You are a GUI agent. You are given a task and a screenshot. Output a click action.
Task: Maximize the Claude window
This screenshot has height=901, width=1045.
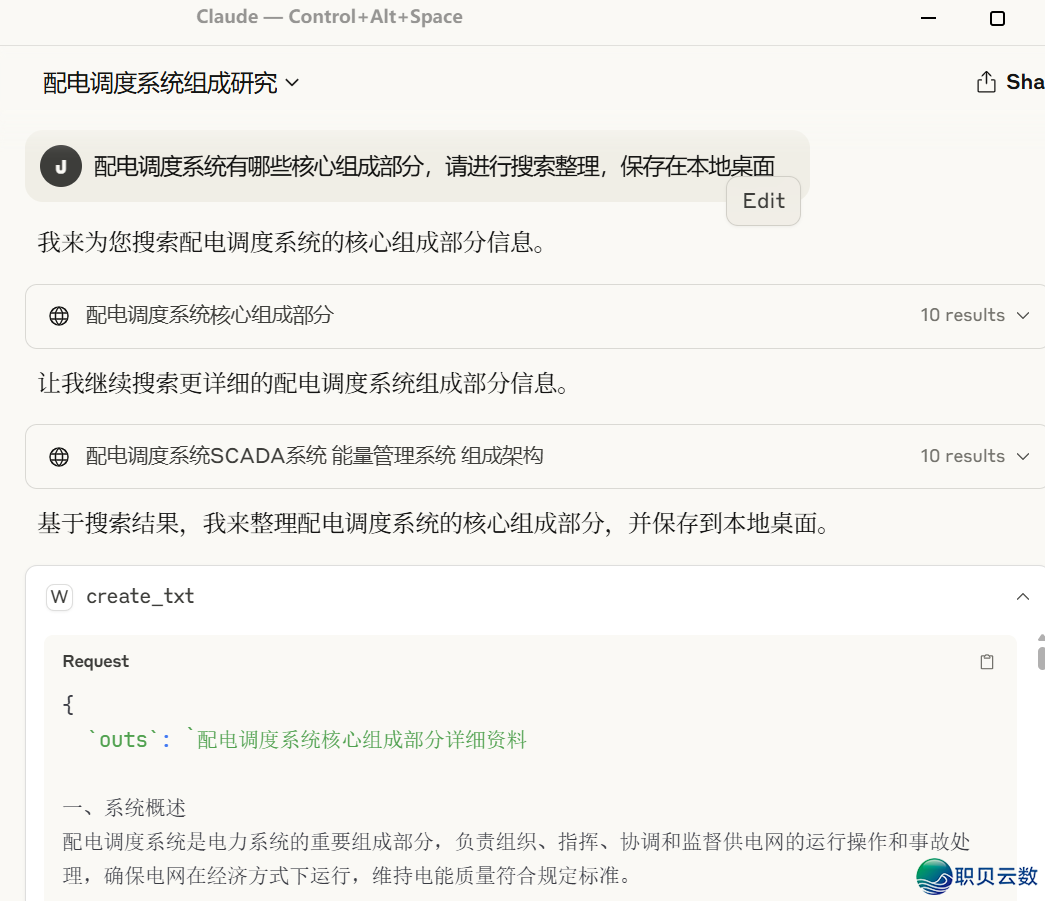997,18
